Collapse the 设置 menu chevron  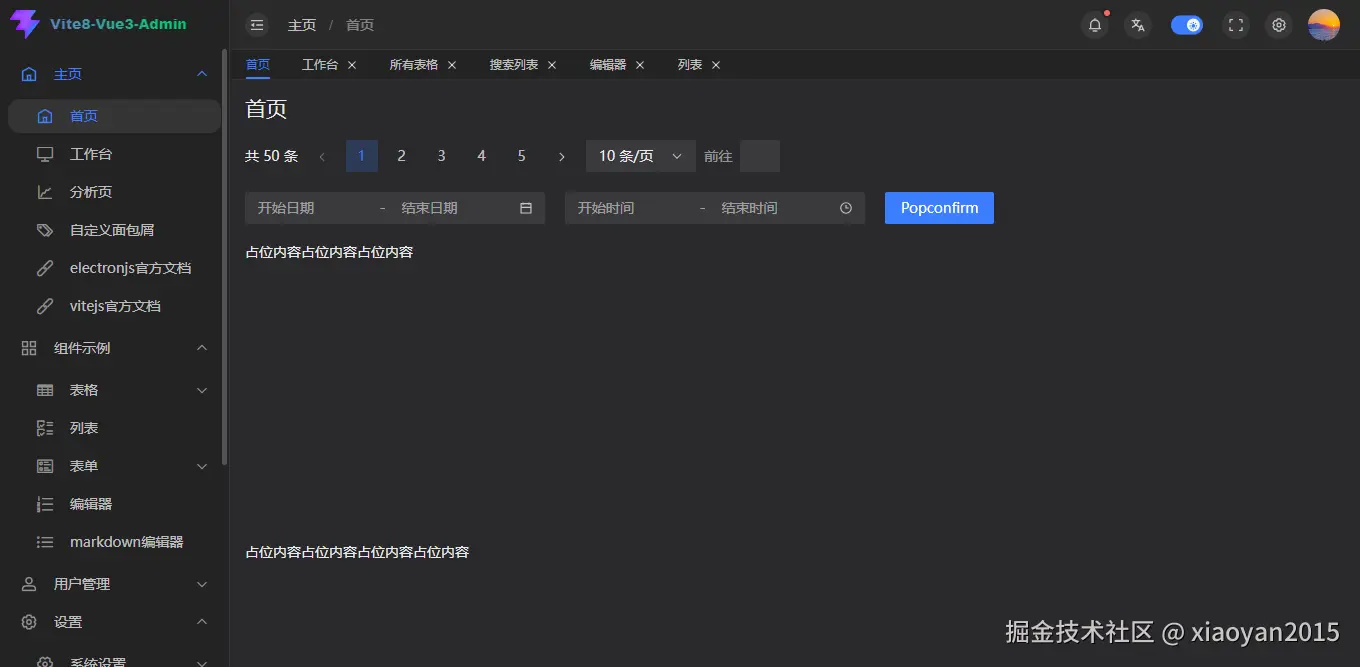tap(202, 622)
